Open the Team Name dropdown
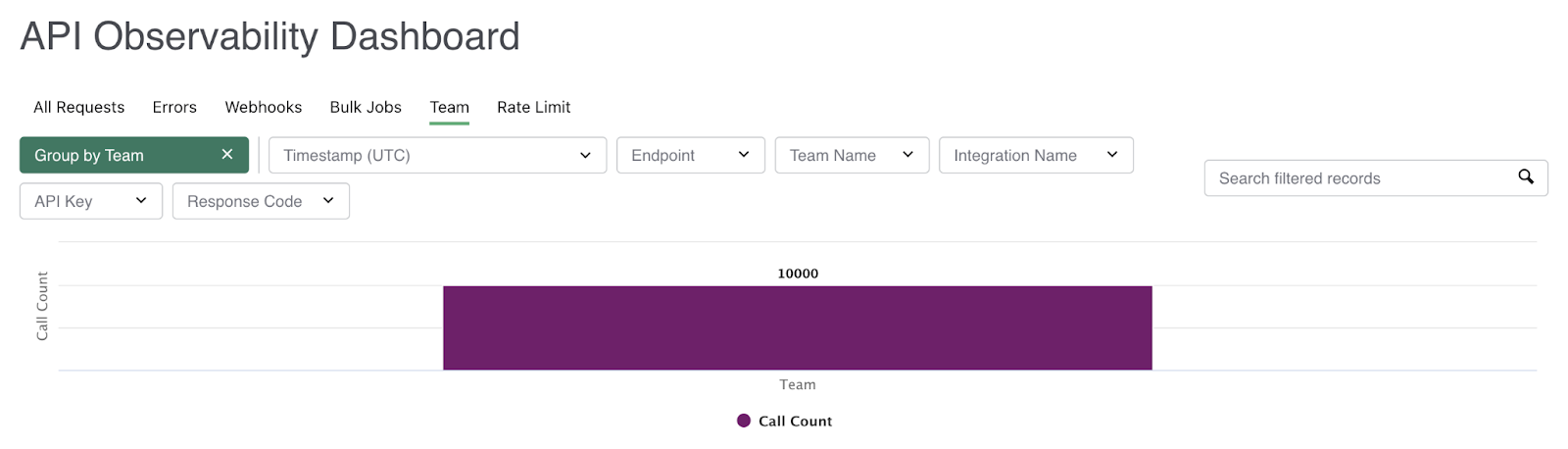 pyautogui.click(x=851, y=155)
